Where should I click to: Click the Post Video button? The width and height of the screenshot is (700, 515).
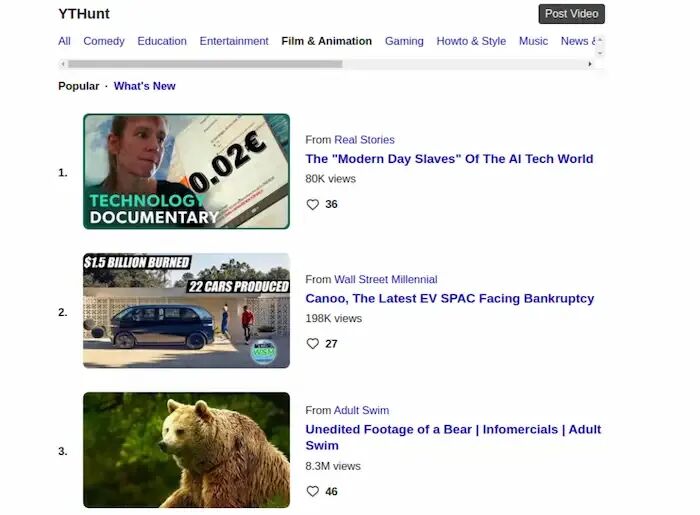tap(571, 14)
